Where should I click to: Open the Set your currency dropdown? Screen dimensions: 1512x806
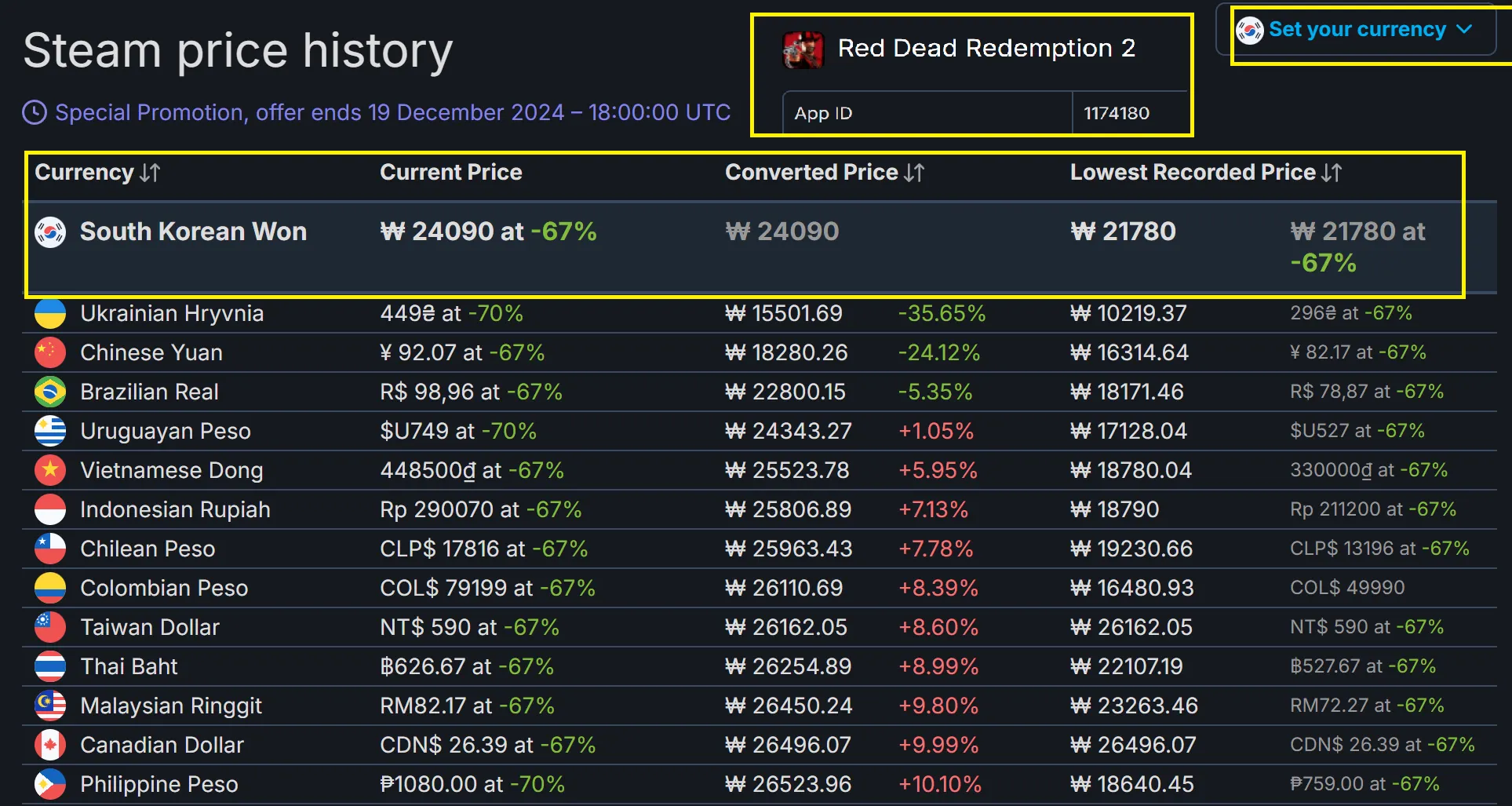point(1356,30)
